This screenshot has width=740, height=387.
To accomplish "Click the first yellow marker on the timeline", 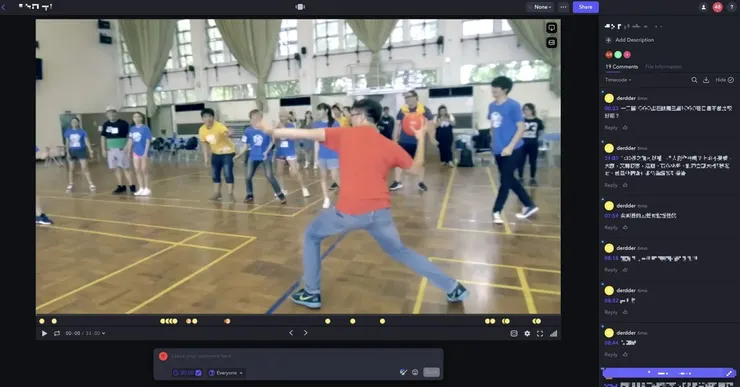I will pos(42,321).
